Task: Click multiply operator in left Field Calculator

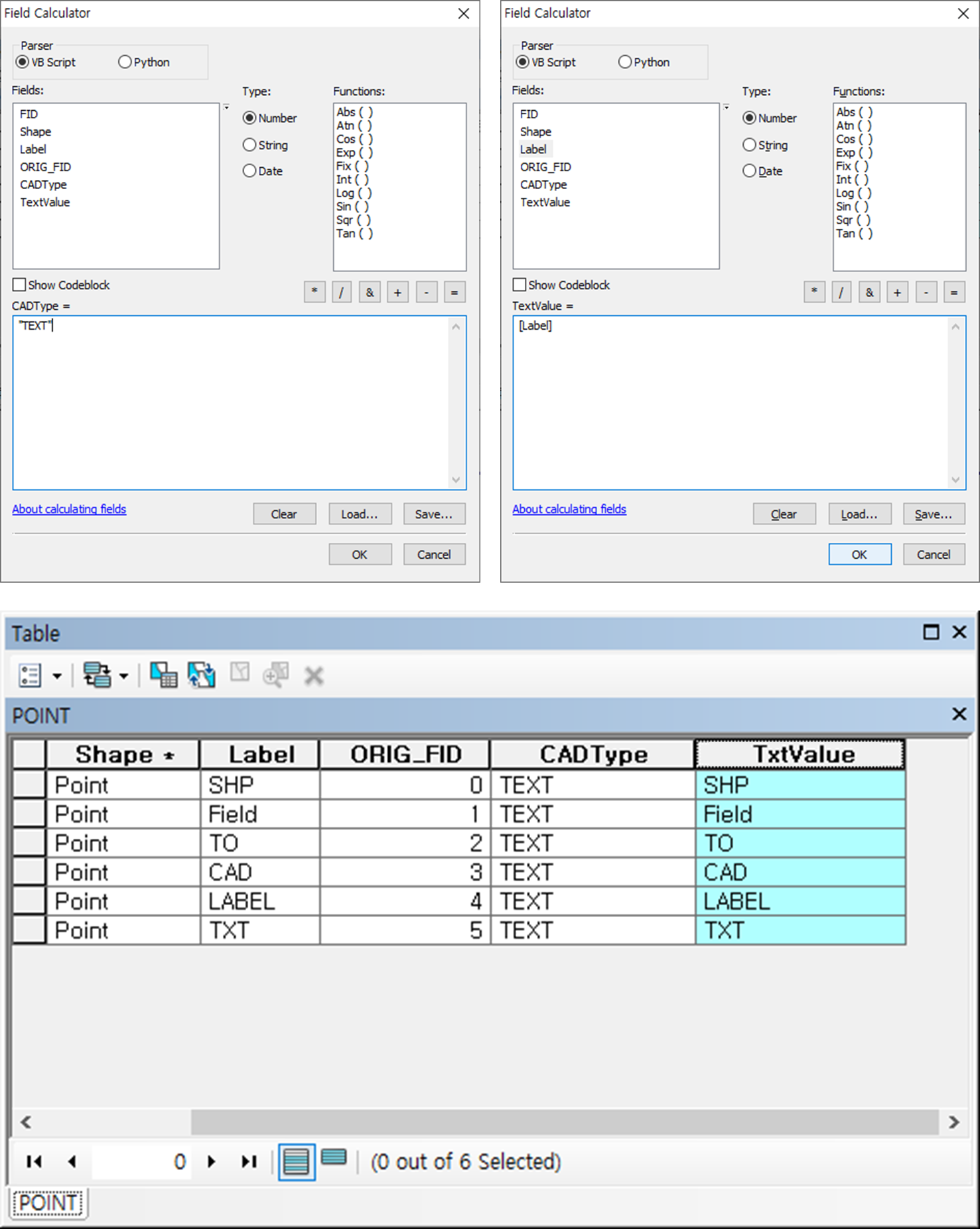Action: tap(315, 292)
